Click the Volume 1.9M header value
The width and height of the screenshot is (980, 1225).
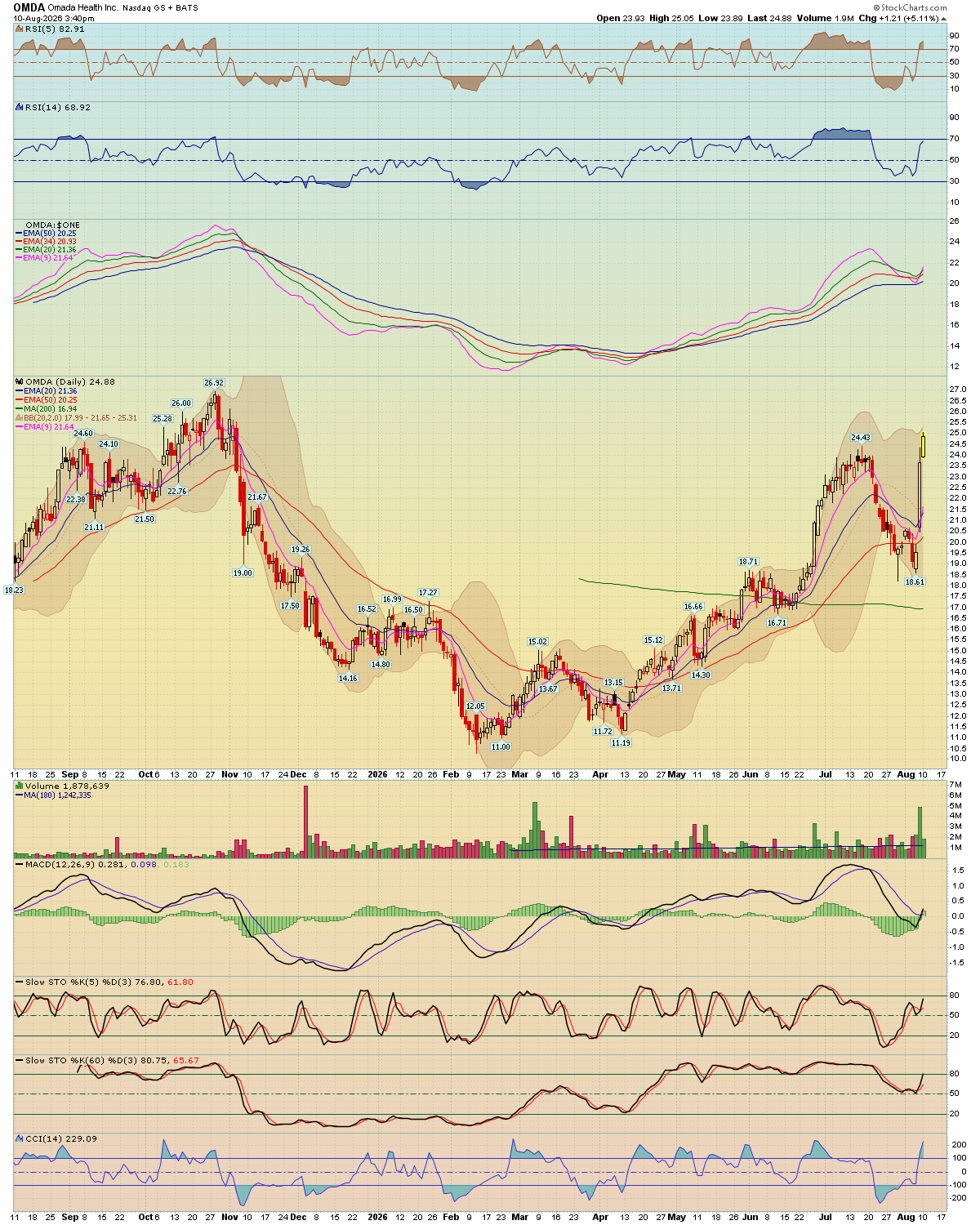(825, 18)
